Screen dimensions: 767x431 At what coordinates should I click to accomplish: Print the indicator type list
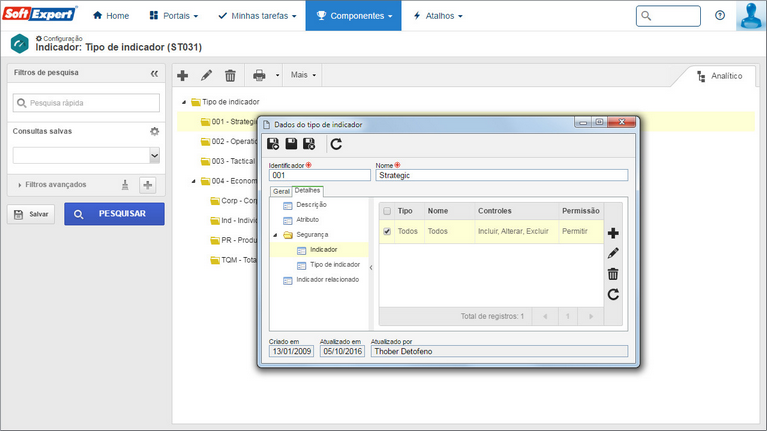point(259,75)
